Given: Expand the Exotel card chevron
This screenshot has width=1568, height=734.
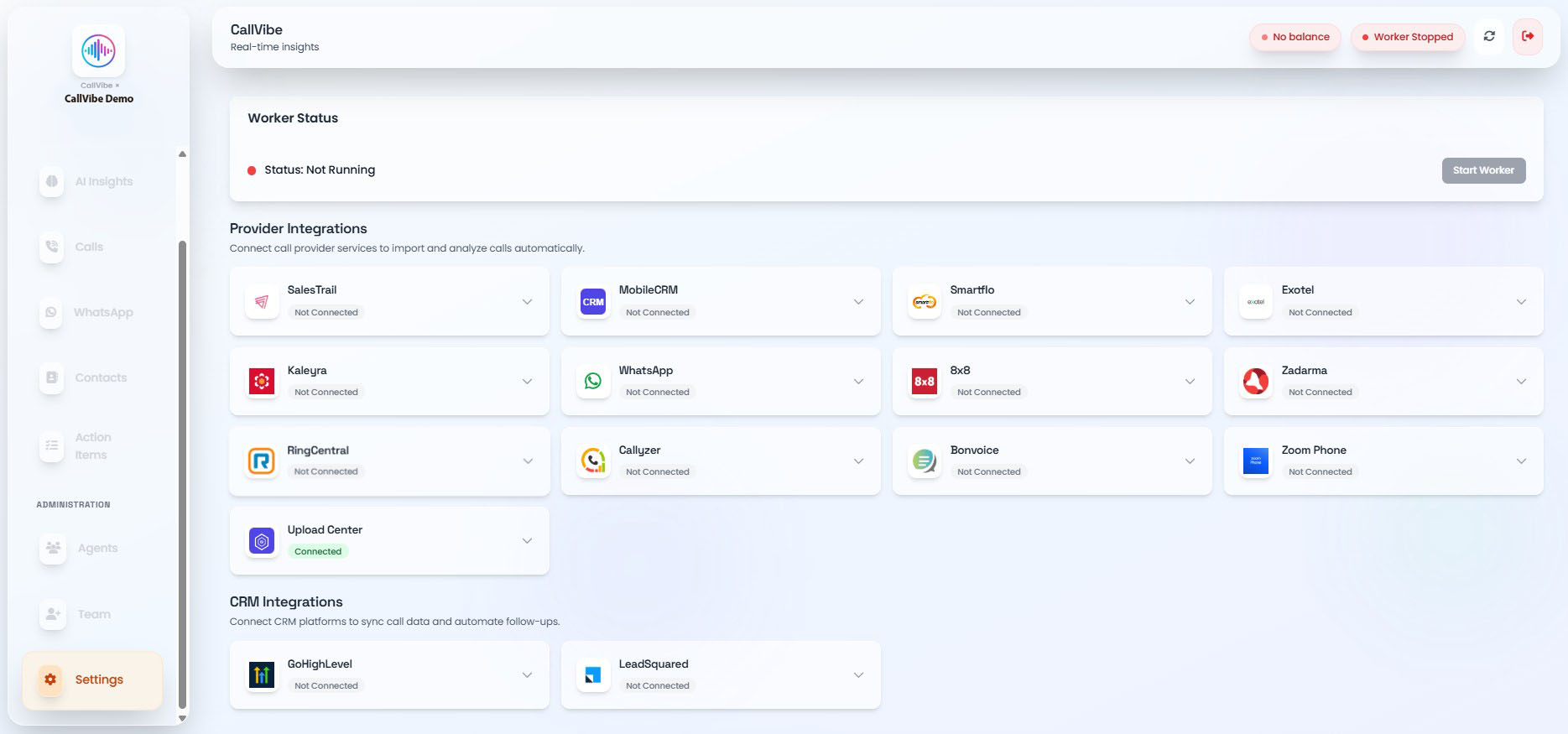Looking at the screenshot, I should [x=1521, y=302].
